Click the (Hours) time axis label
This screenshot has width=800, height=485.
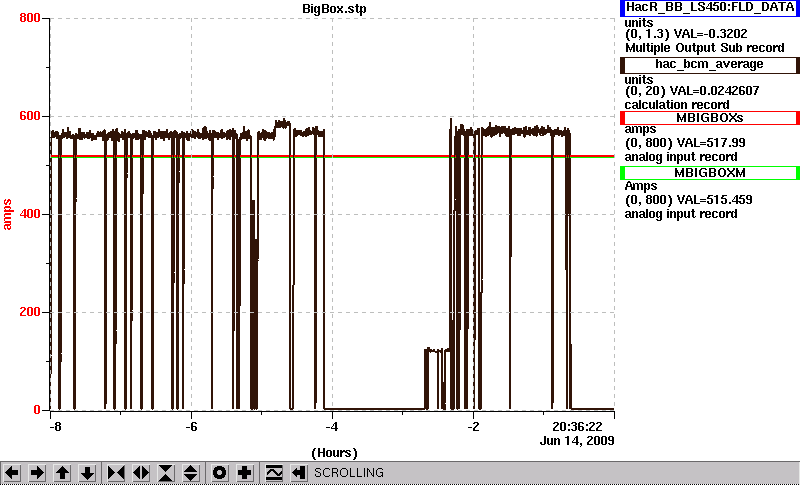point(334,453)
